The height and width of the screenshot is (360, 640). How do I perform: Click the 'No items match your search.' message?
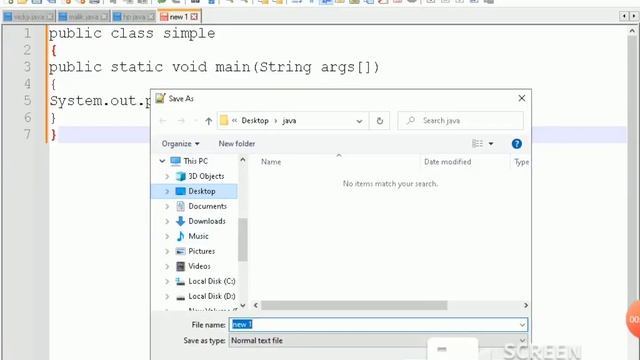pos(390,184)
